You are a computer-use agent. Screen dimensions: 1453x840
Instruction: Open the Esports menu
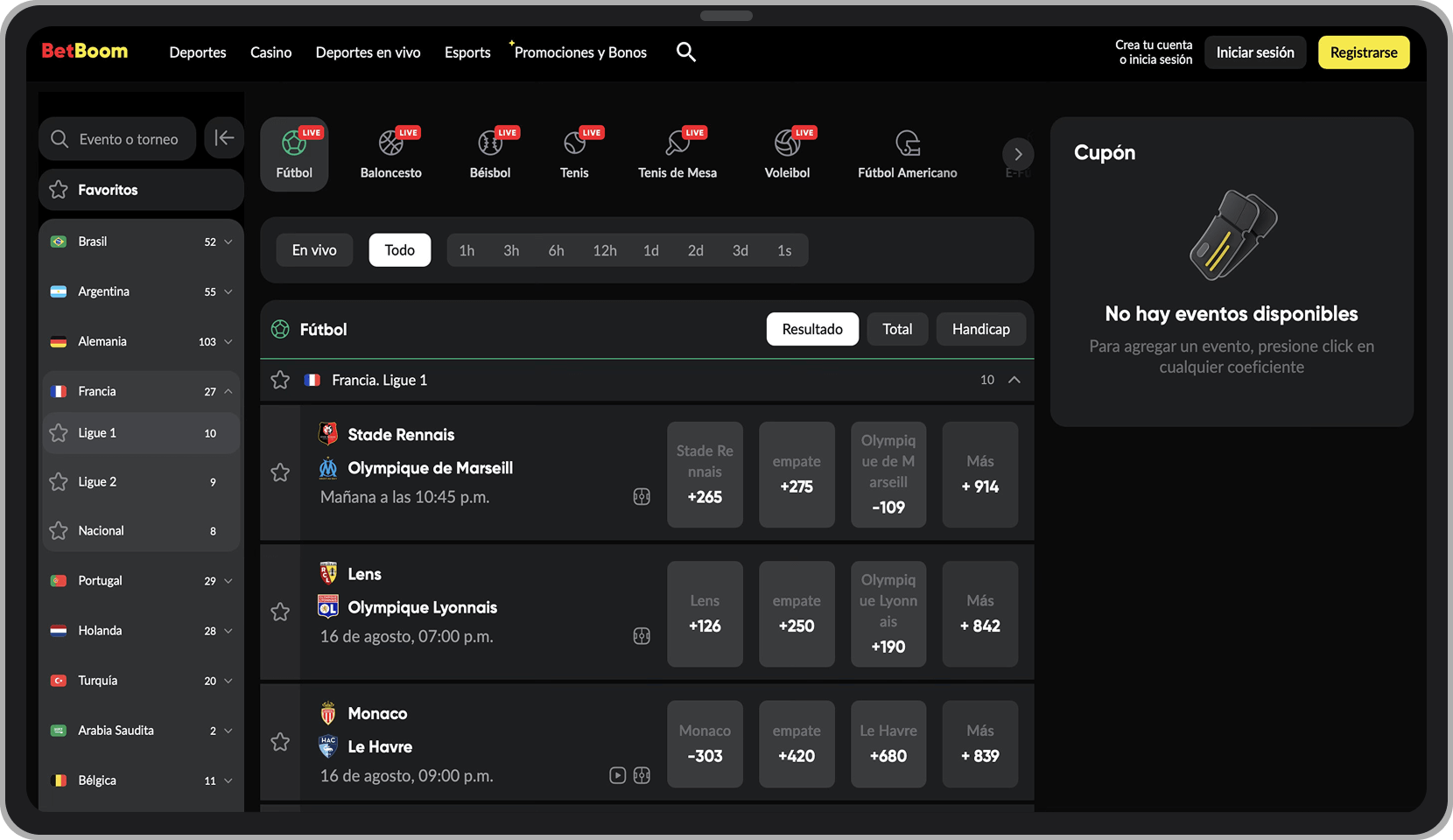pos(467,52)
